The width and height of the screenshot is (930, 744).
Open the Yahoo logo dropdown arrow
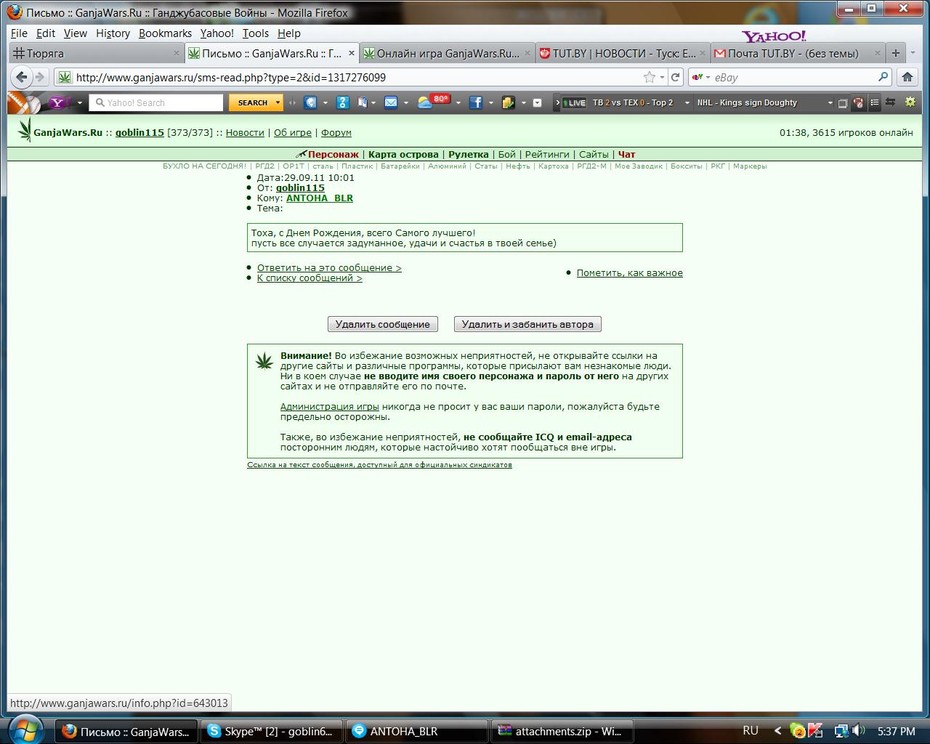(x=79, y=103)
